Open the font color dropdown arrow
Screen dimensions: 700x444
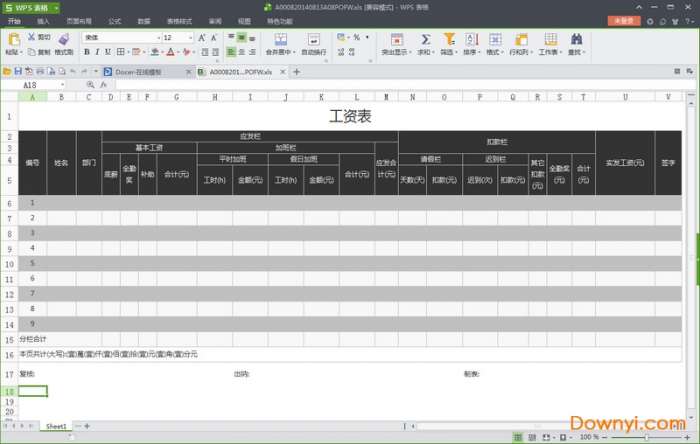(178, 52)
